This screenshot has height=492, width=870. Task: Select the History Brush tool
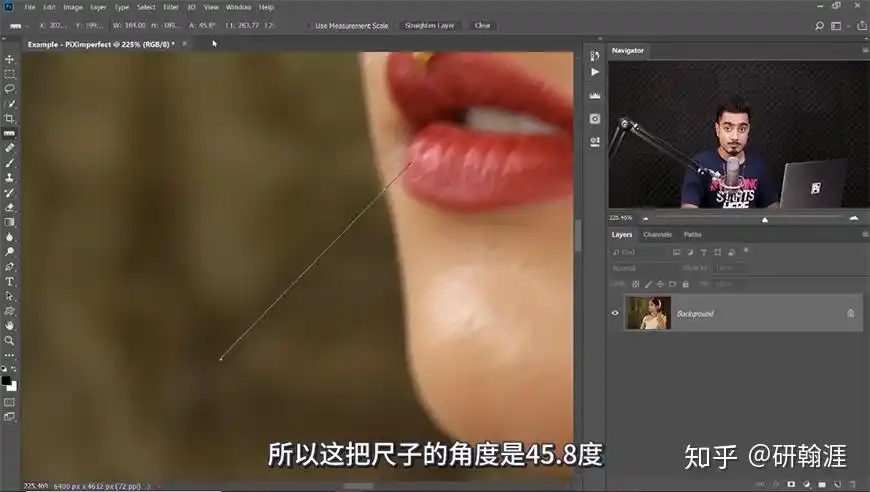(x=9, y=193)
